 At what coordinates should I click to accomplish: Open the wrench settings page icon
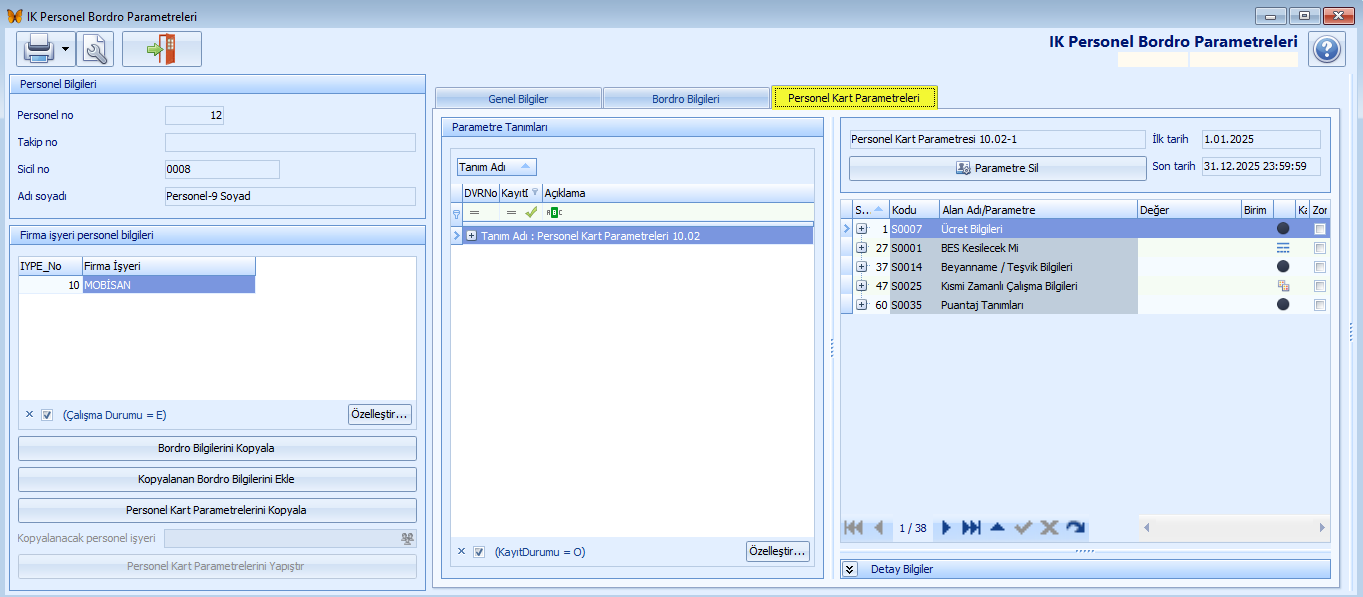95,49
